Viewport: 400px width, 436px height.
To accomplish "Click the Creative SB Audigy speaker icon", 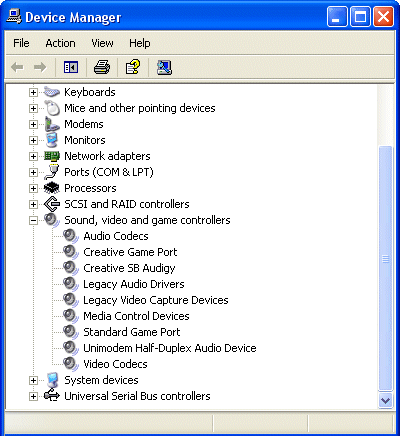I will (x=71, y=268).
